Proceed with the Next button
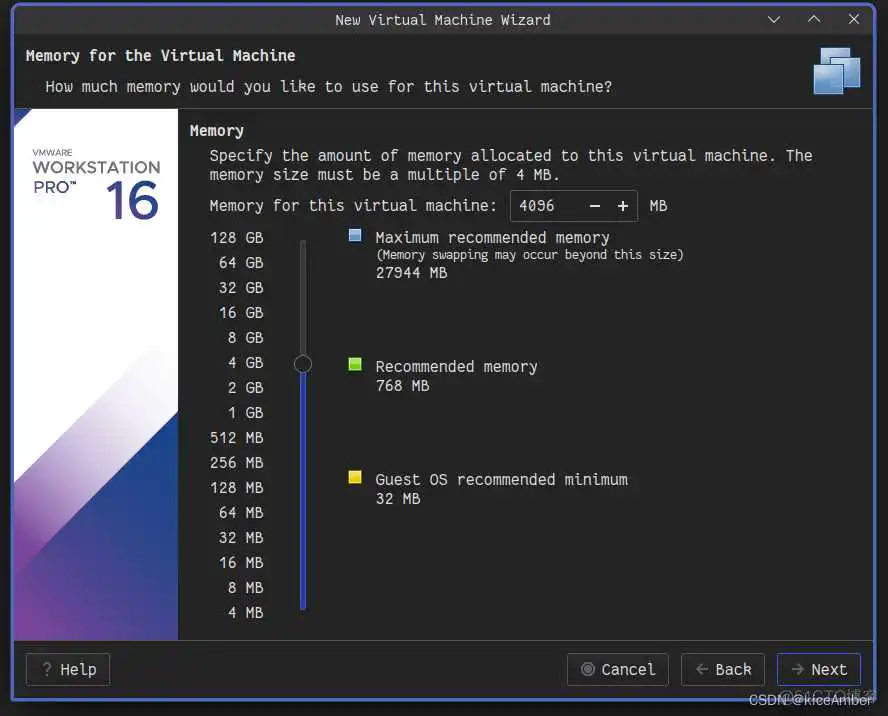Screen dimensions: 888x716 pyautogui.click(x=819, y=670)
